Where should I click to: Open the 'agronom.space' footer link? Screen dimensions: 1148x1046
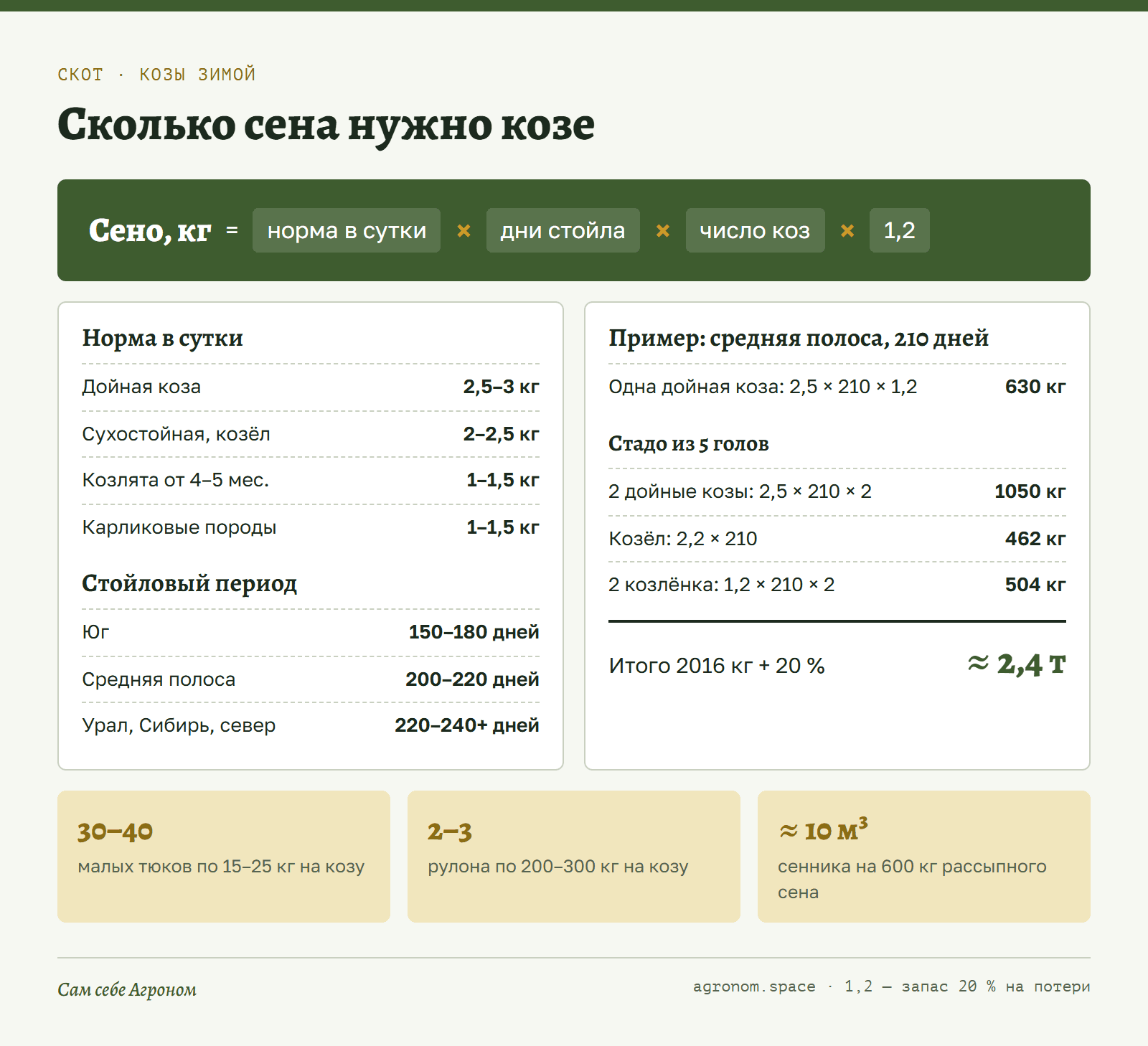[x=754, y=986]
